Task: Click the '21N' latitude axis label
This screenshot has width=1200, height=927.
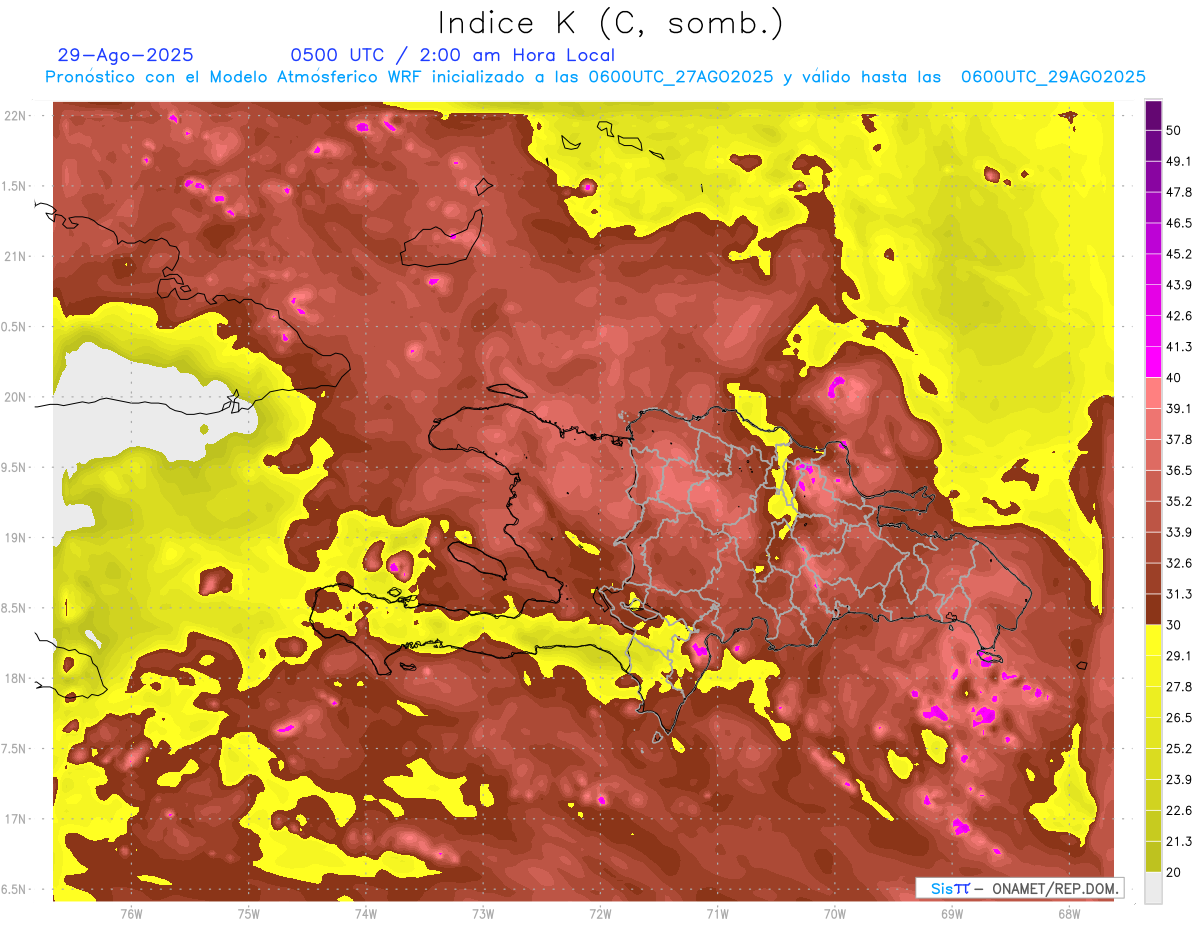Action: click(x=16, y=256)
